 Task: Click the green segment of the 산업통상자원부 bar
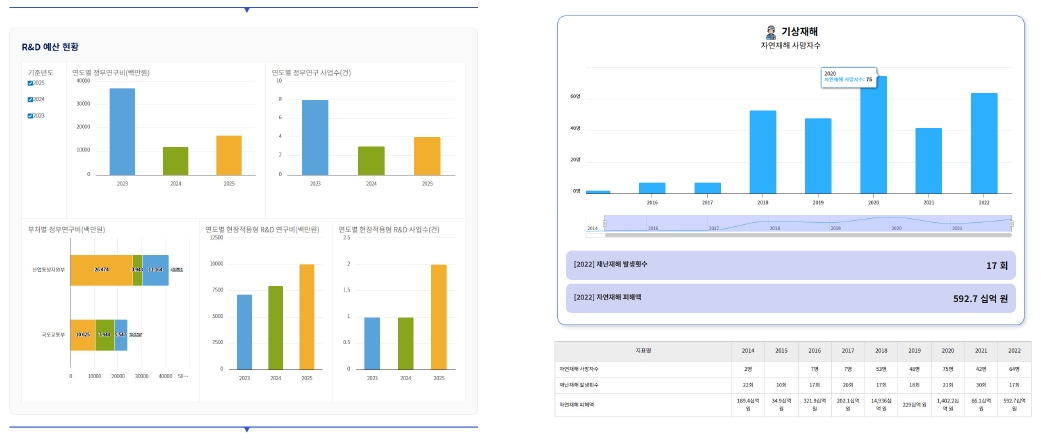(x=137, y=270)
